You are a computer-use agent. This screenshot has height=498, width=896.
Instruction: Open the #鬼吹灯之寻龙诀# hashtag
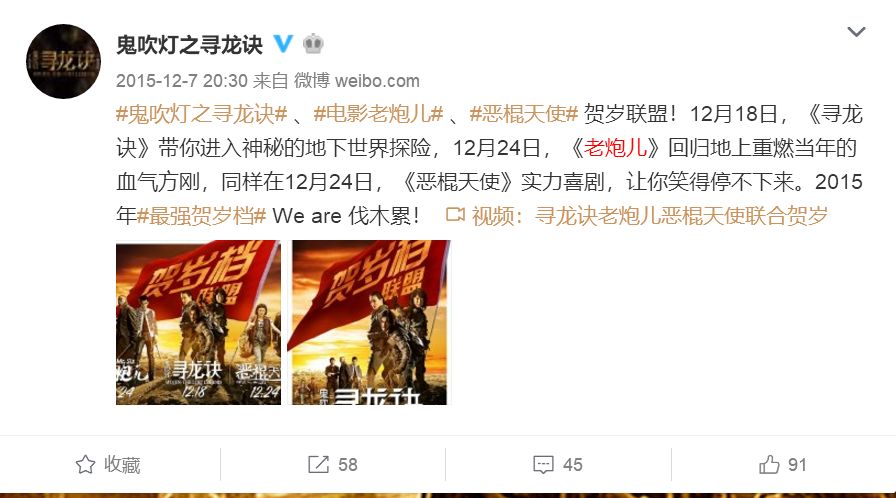pyautogui.click(x=201, y=114)
